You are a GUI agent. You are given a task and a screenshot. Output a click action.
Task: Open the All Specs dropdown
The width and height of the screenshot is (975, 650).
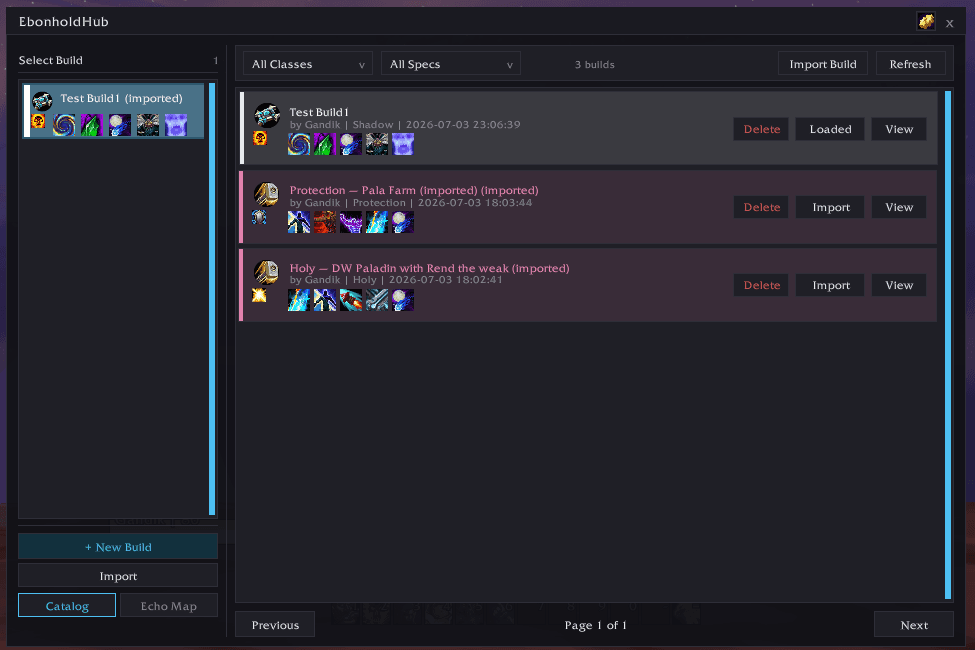451,63
